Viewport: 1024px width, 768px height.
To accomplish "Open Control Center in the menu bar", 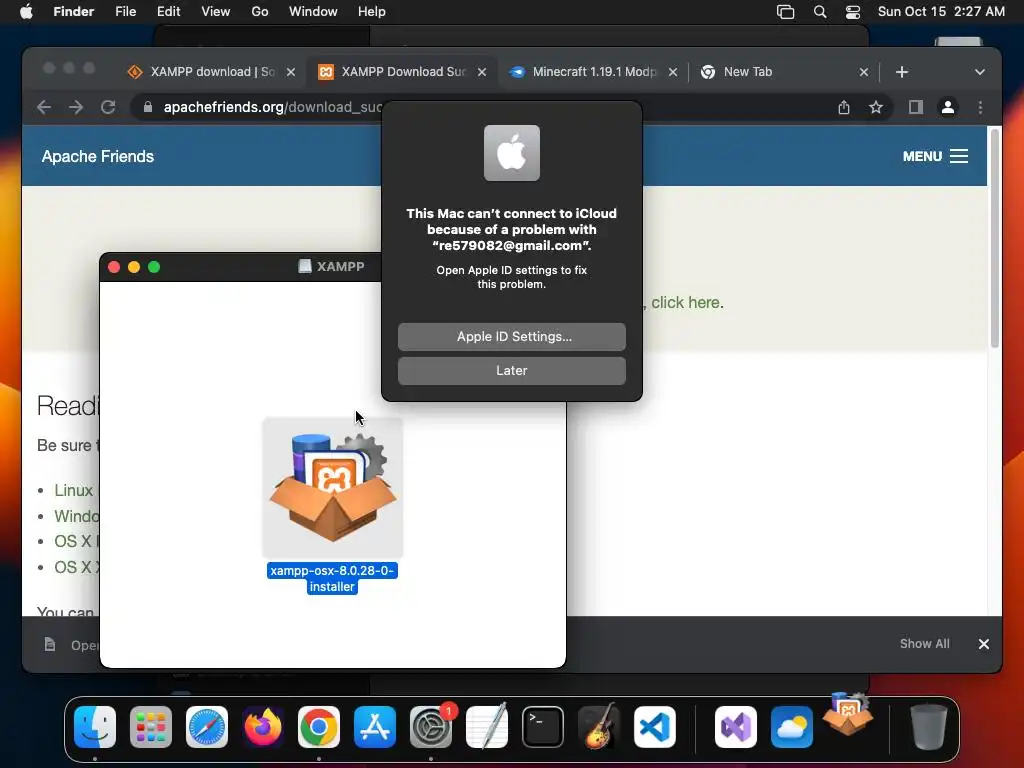I will (853, 11).
